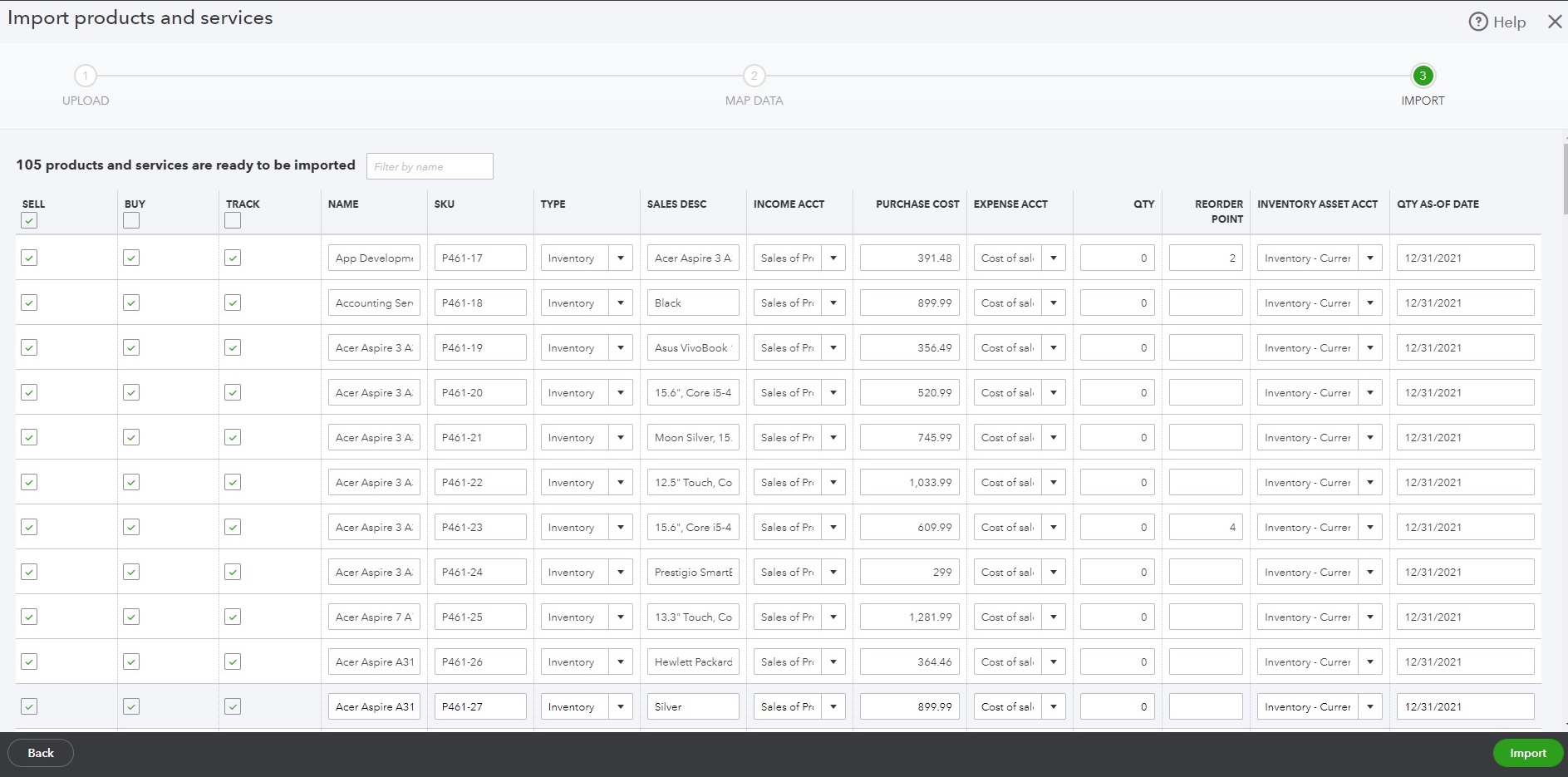
Task: Edit reorder point field showing 2
Action: (x=1206, y=258)
